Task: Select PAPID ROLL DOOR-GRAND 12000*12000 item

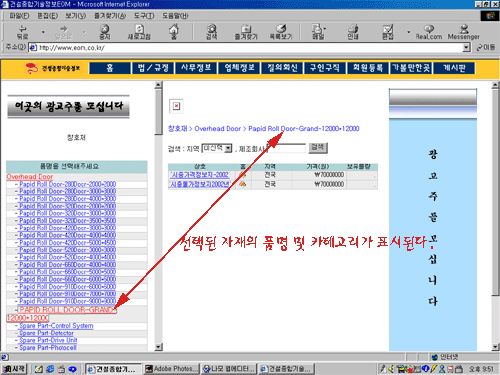Action: click(62, 314)
